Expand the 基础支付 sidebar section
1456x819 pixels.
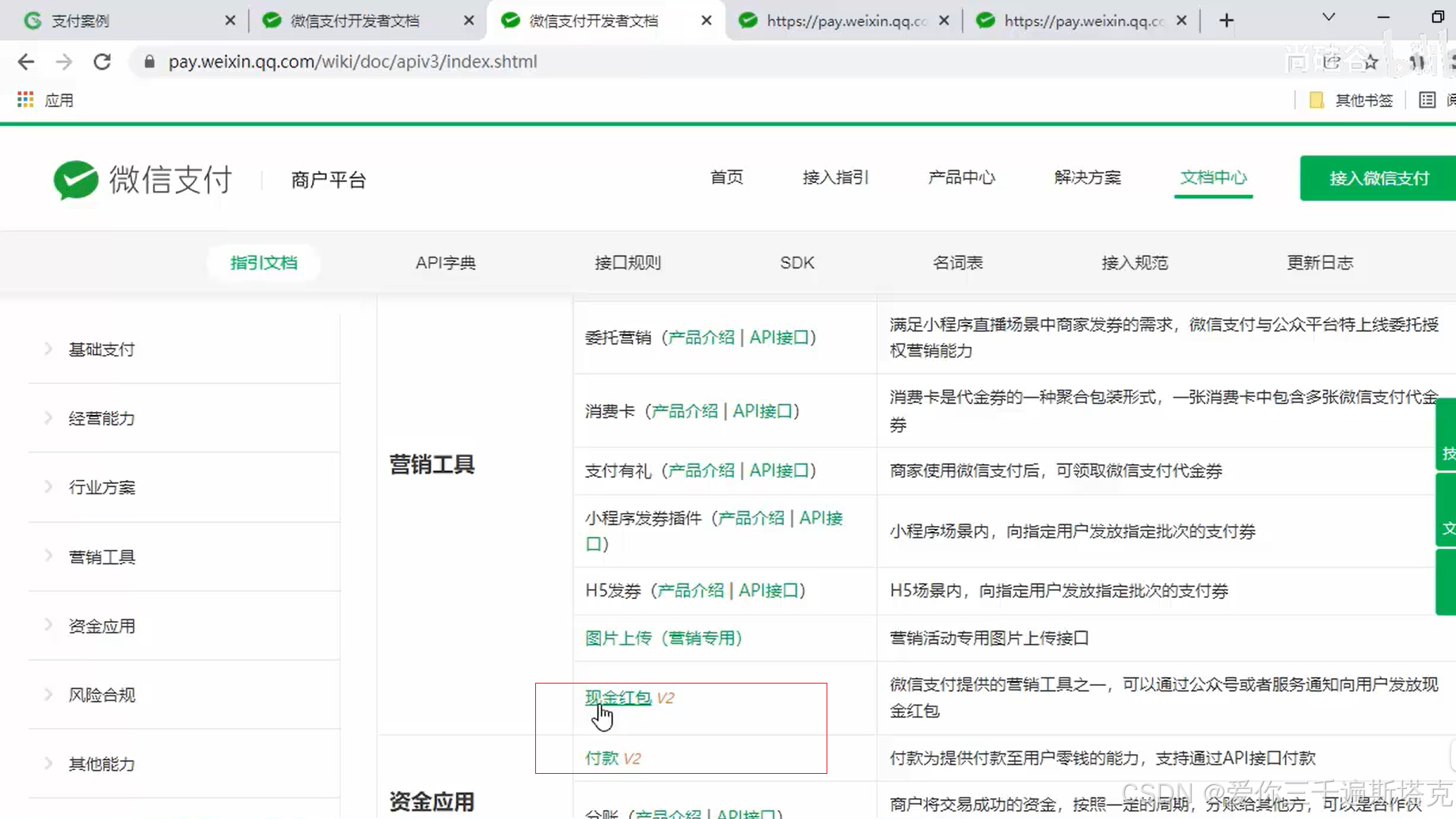click(101, 349)
